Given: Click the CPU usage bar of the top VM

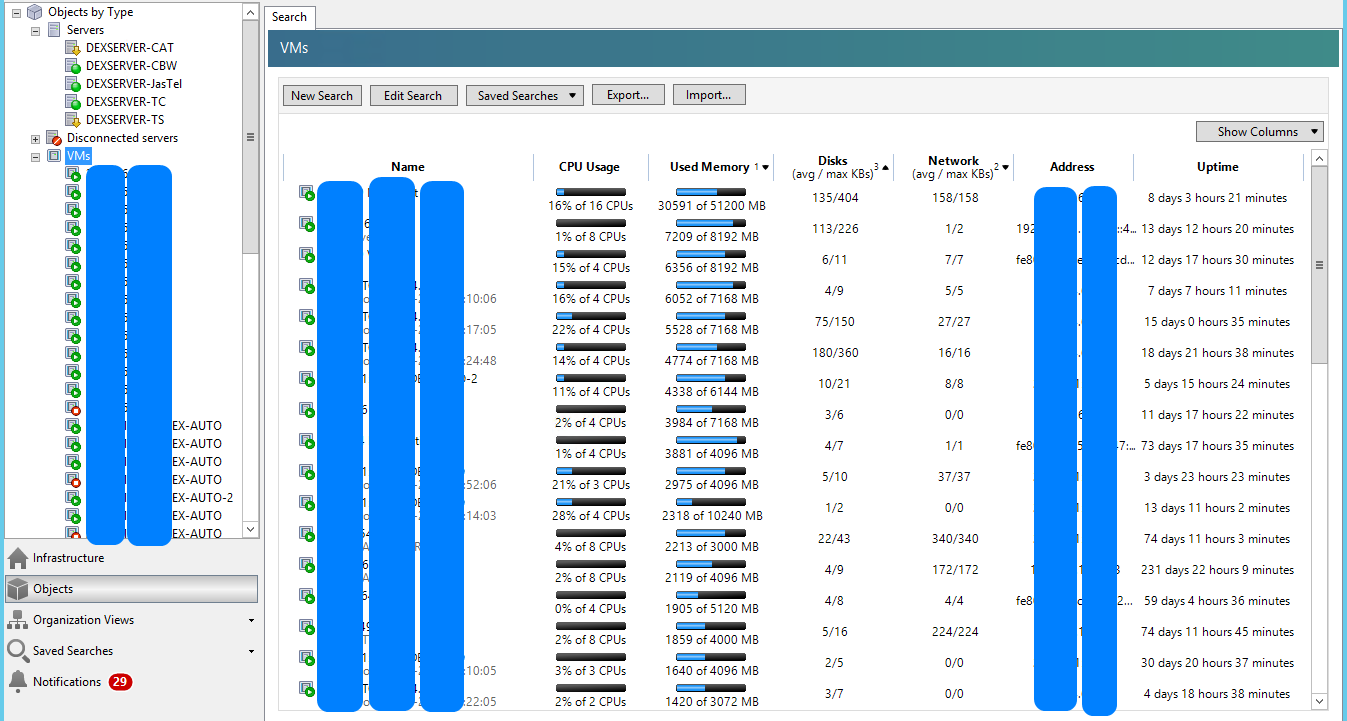Looking at the screenshot, I should (x=591, y=193).
